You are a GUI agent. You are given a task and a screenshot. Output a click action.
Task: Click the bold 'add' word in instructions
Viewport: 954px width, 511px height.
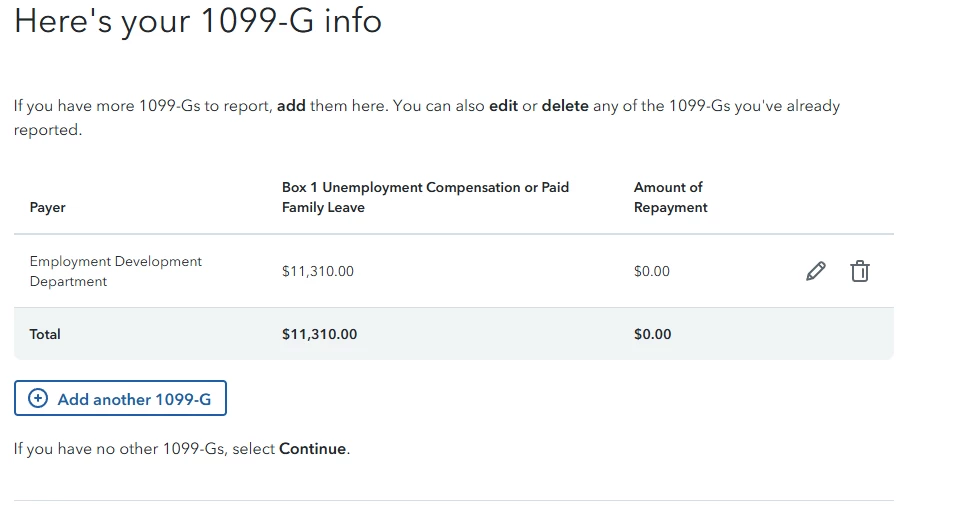tap(291, 106)
